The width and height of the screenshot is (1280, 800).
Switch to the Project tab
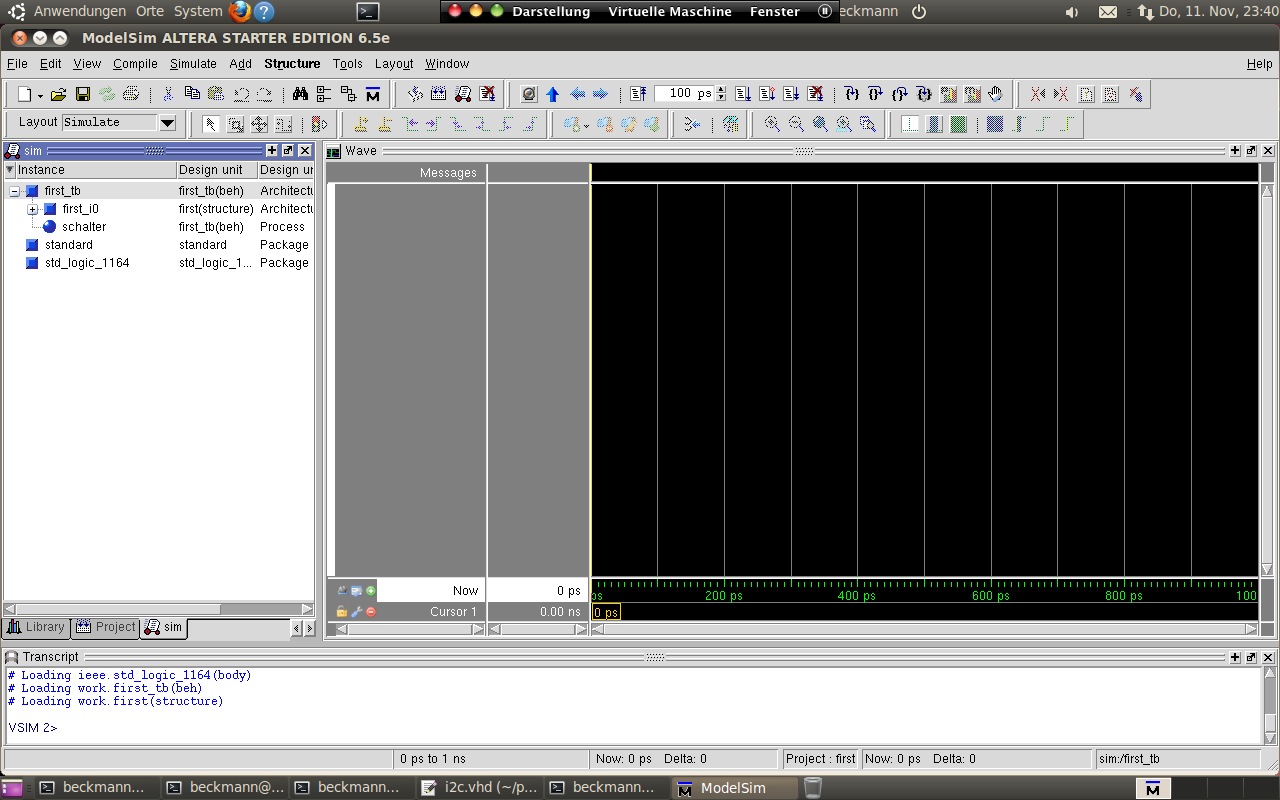105,627
